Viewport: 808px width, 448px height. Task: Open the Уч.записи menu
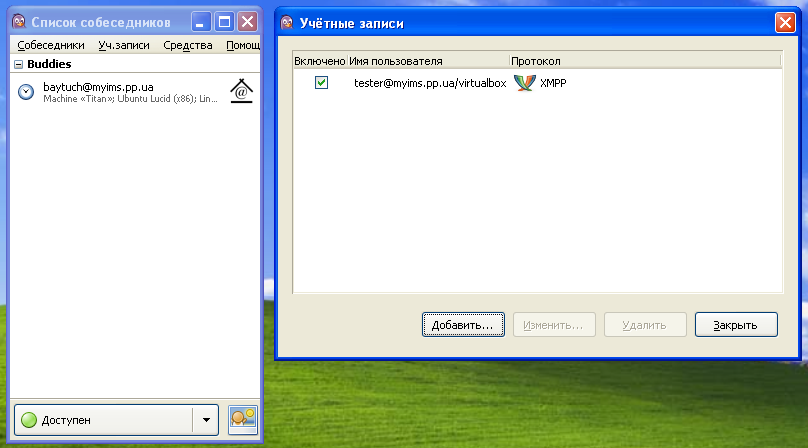tap(124, 45)
